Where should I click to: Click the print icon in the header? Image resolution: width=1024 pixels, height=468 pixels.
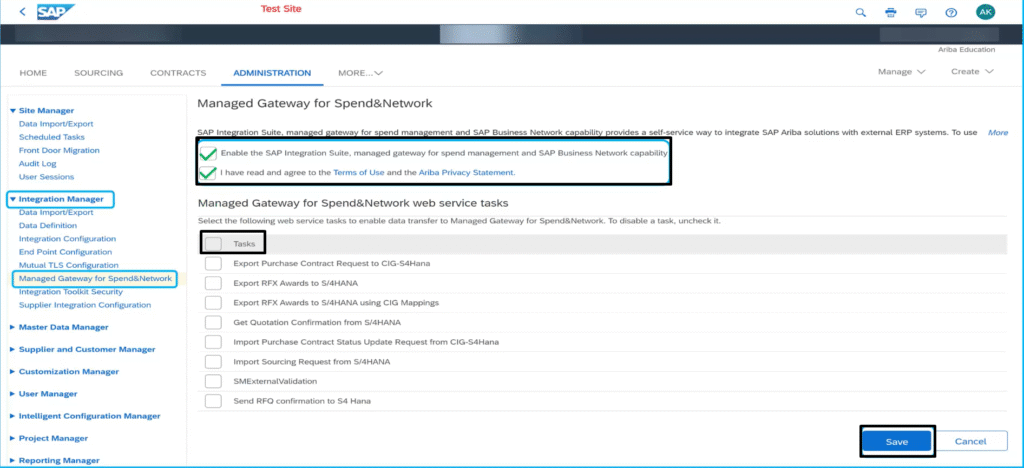click(x=890, y=12)
